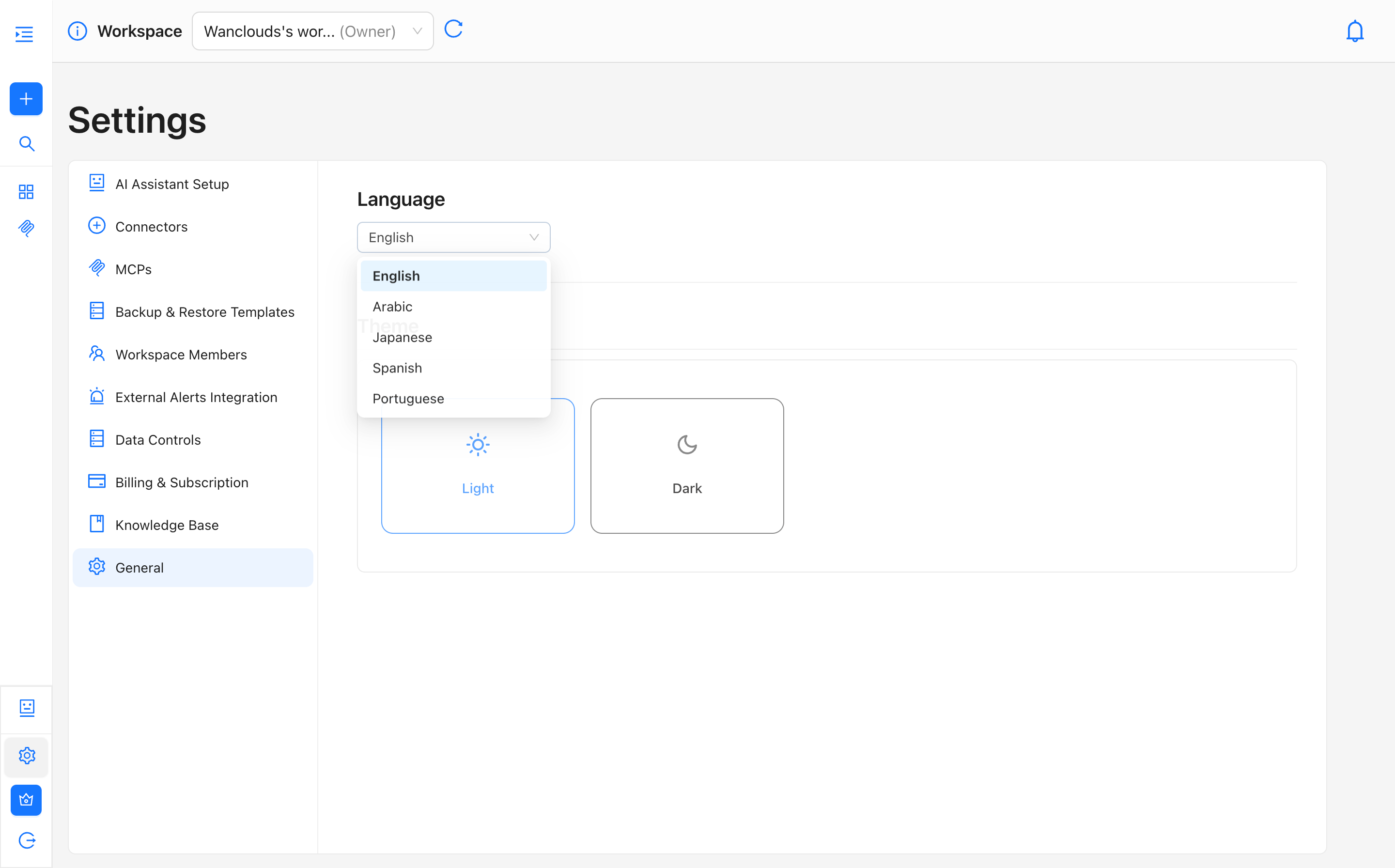Screen dimensions: 1395x868
Task: Open Workspace Members settings
Action: [181, 355]
